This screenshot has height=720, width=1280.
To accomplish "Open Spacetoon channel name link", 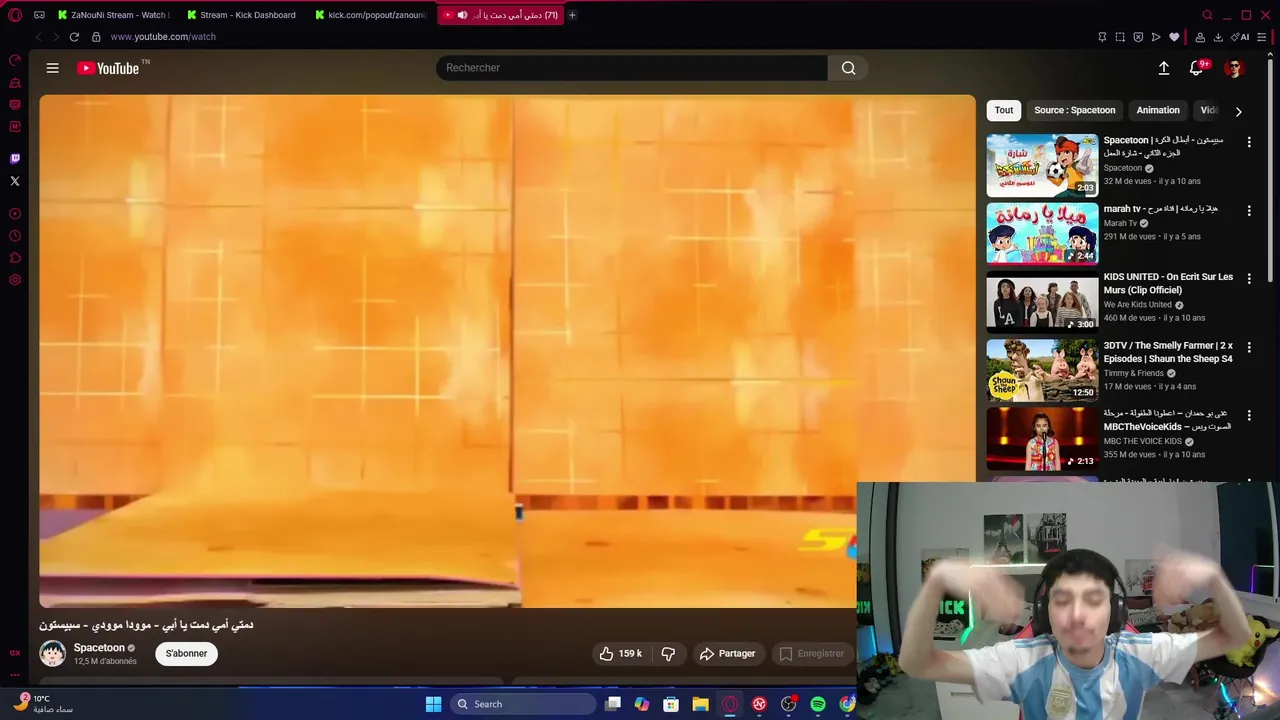I will coord(99,648).
